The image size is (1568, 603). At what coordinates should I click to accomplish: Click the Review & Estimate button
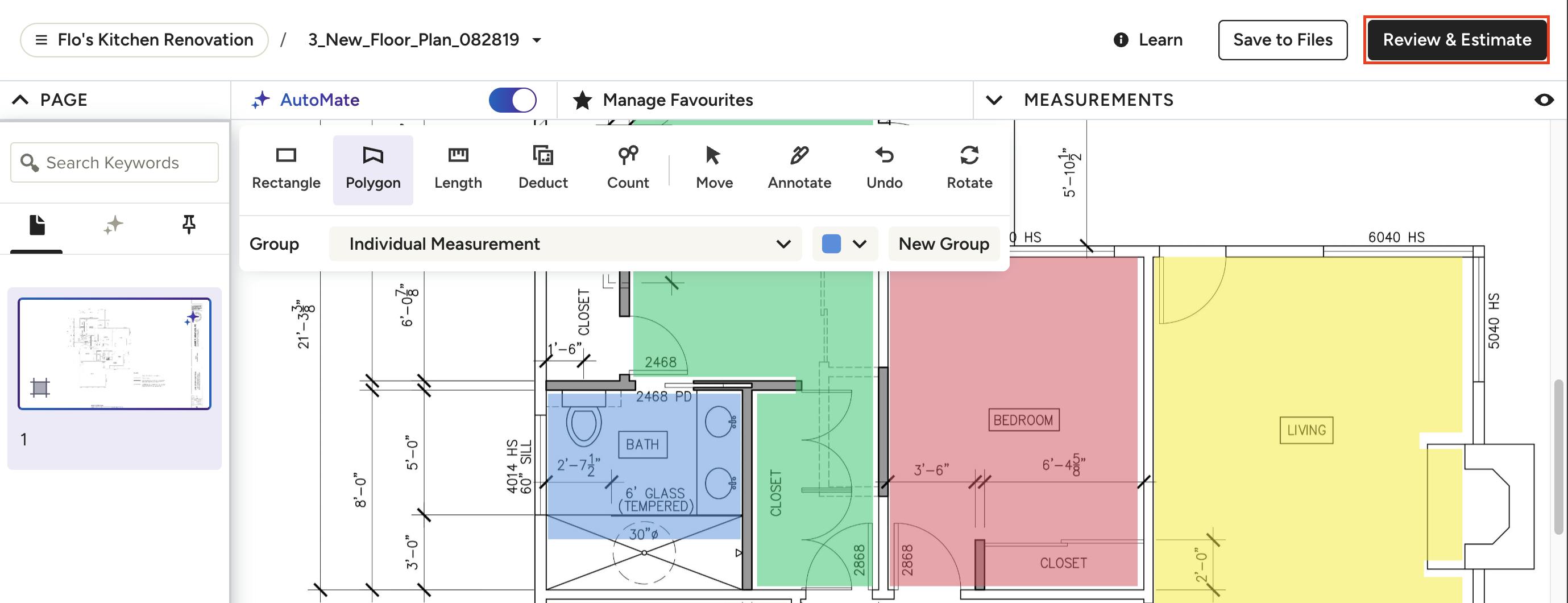tap(1457, 40)
